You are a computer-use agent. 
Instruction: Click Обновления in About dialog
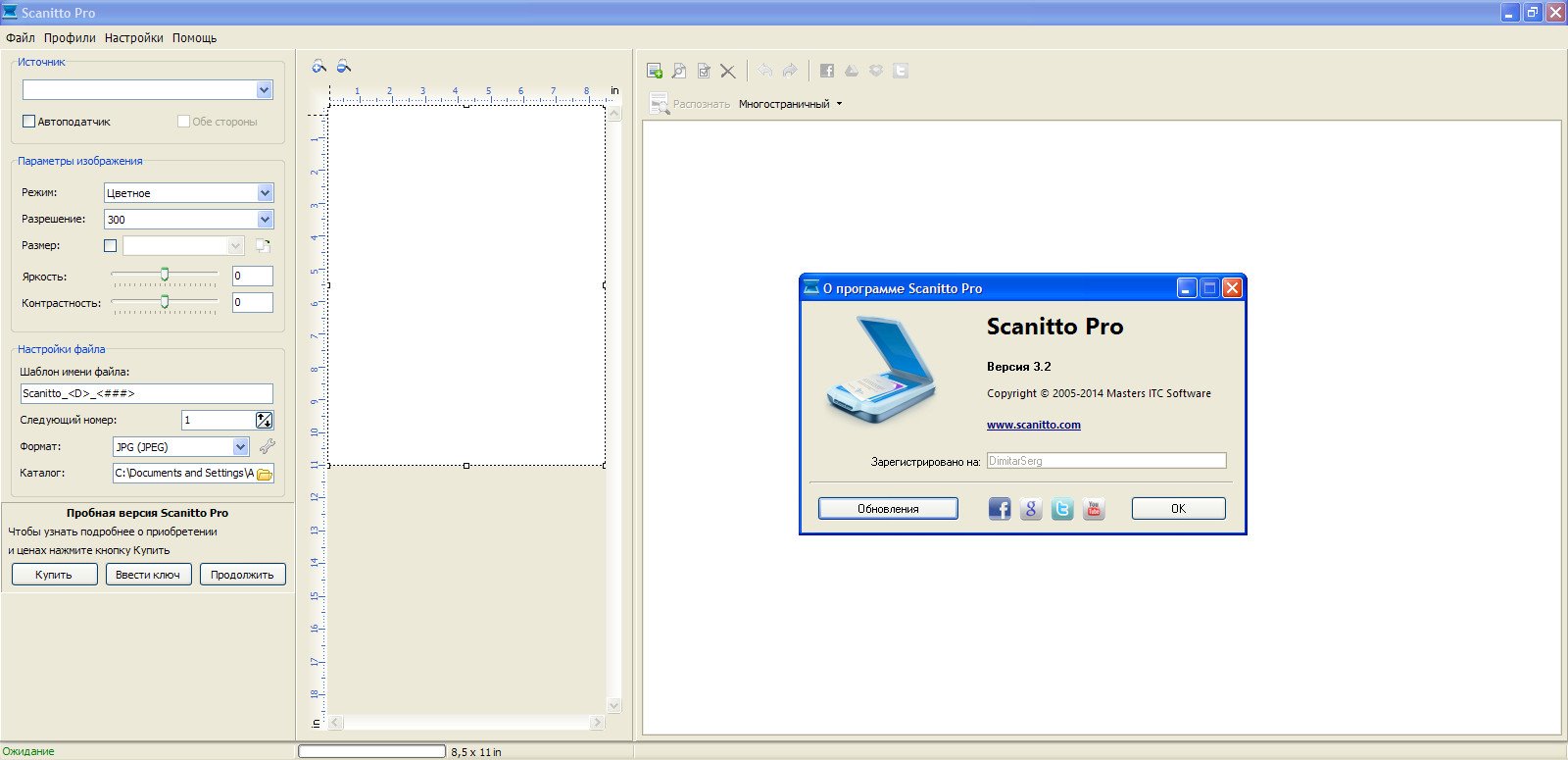point(888,508)
